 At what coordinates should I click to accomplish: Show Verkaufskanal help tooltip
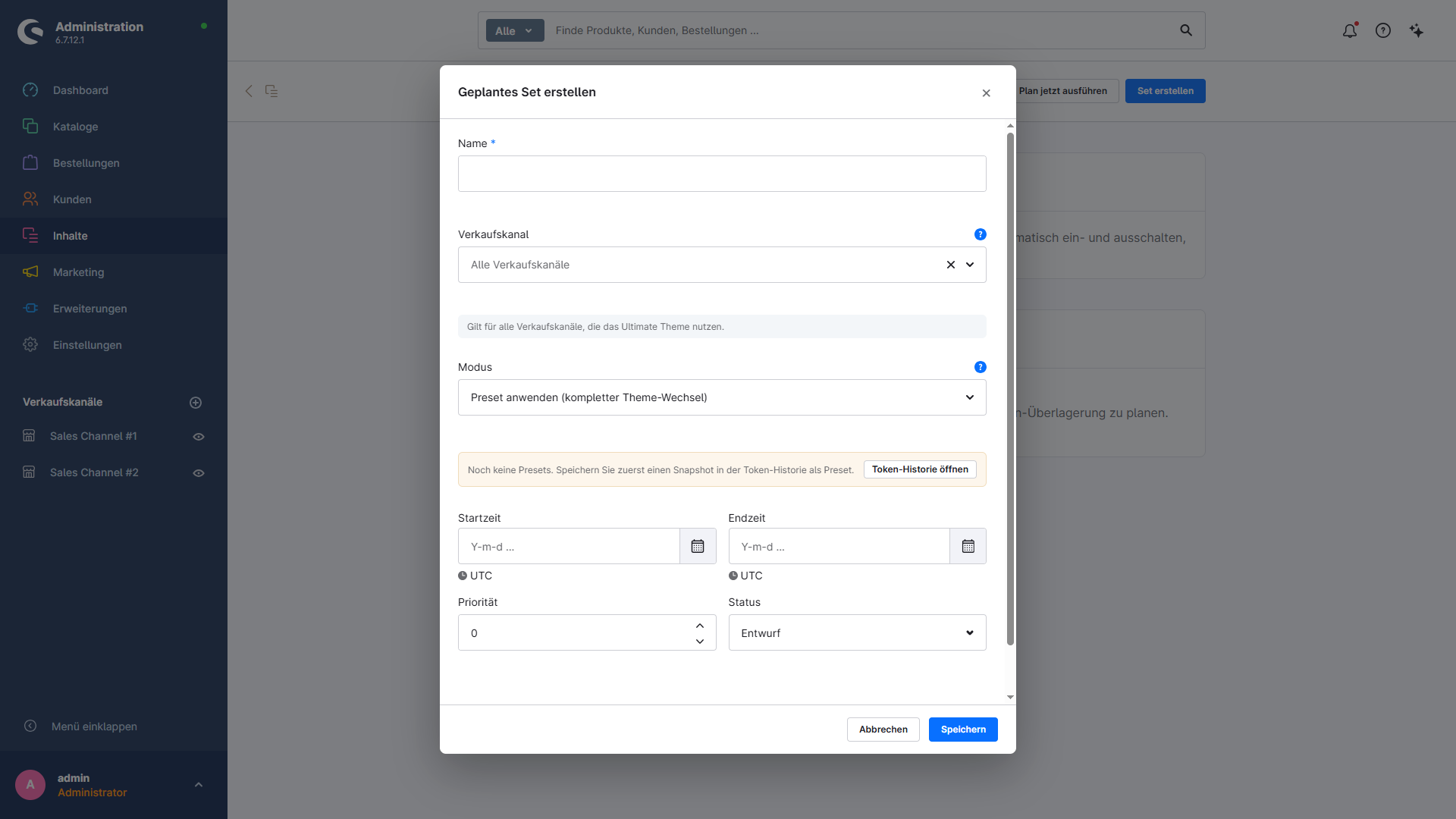[981, 234]
